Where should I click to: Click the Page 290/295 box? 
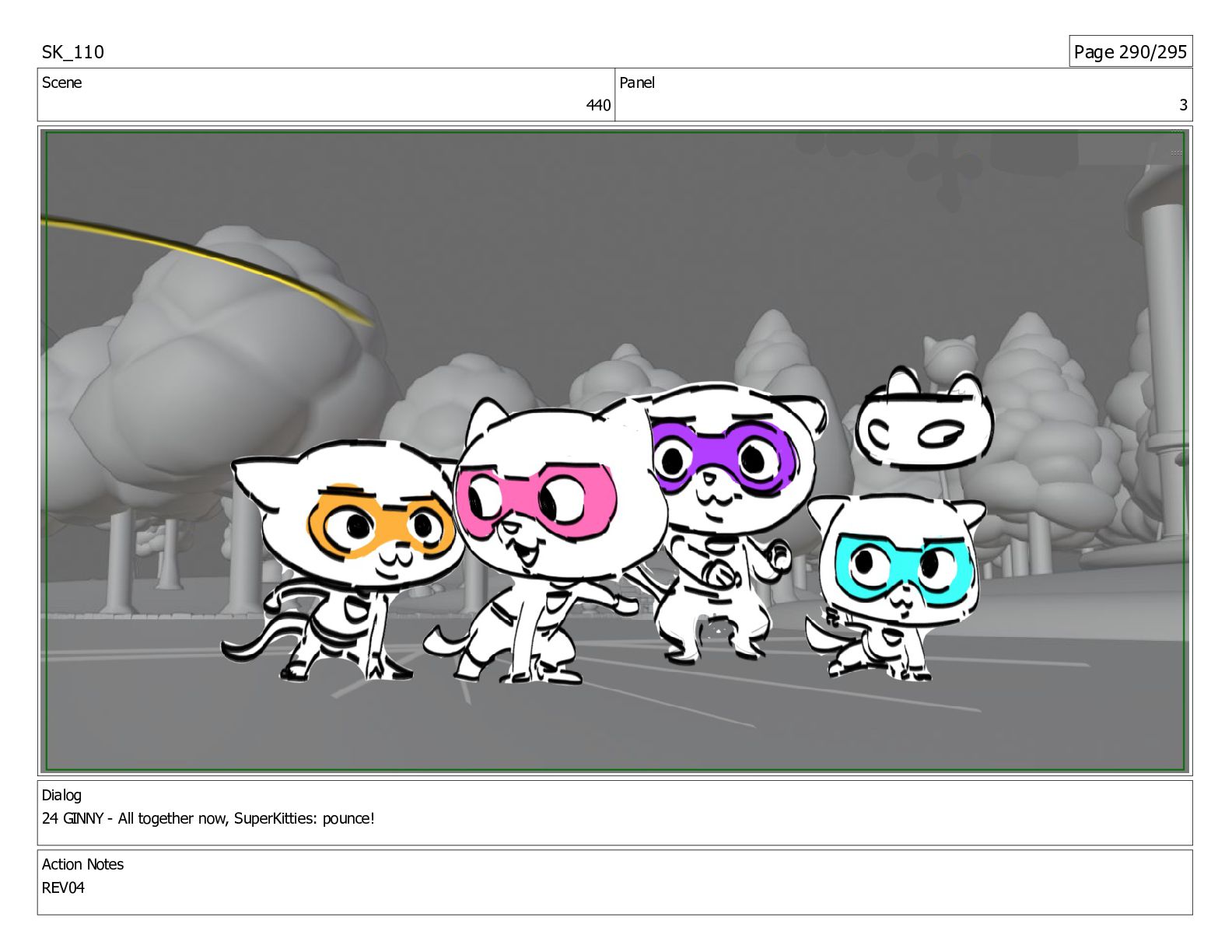coord(1130,51)
